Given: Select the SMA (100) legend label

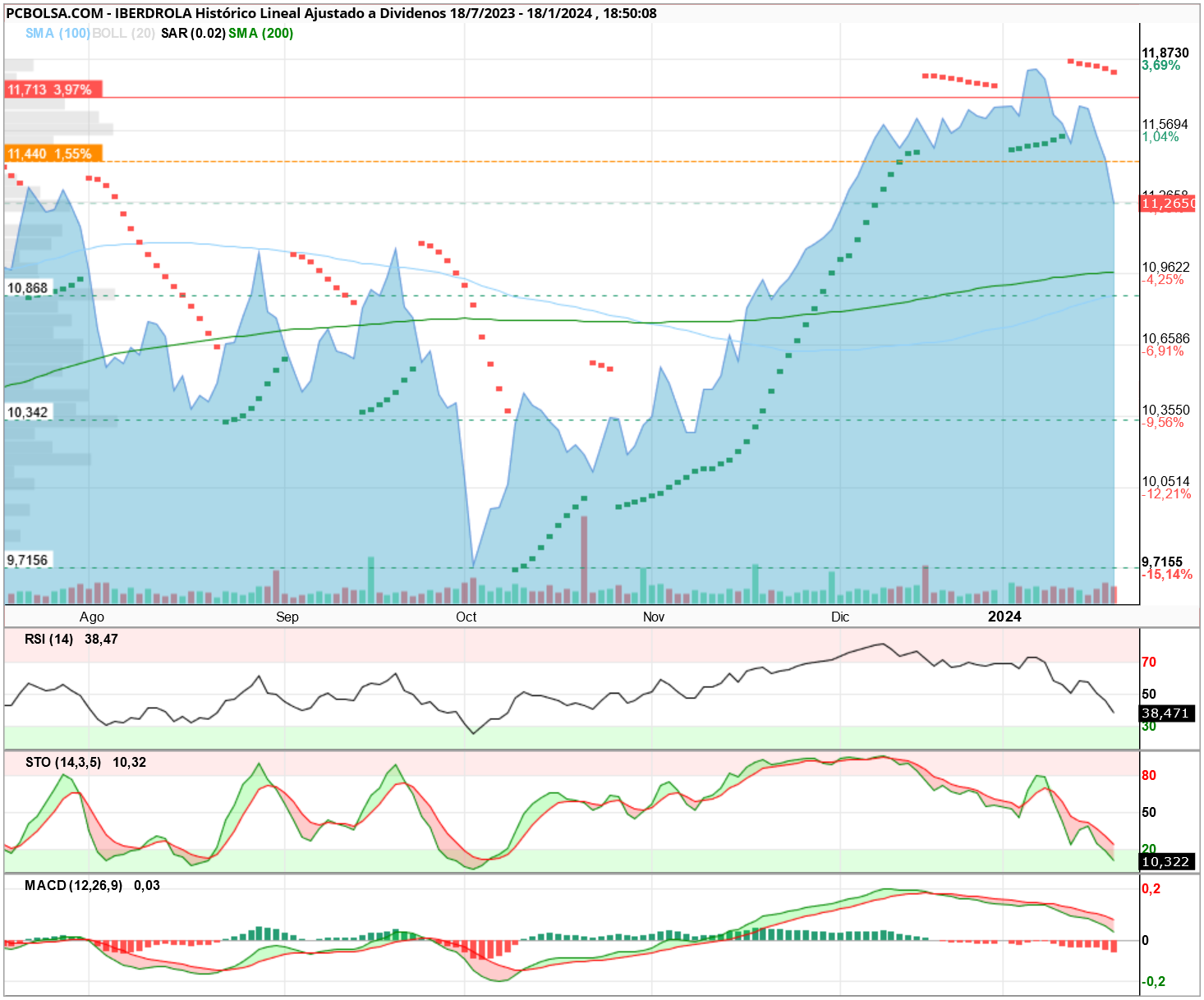Looking at the screenshot, I should click(57, 34).
